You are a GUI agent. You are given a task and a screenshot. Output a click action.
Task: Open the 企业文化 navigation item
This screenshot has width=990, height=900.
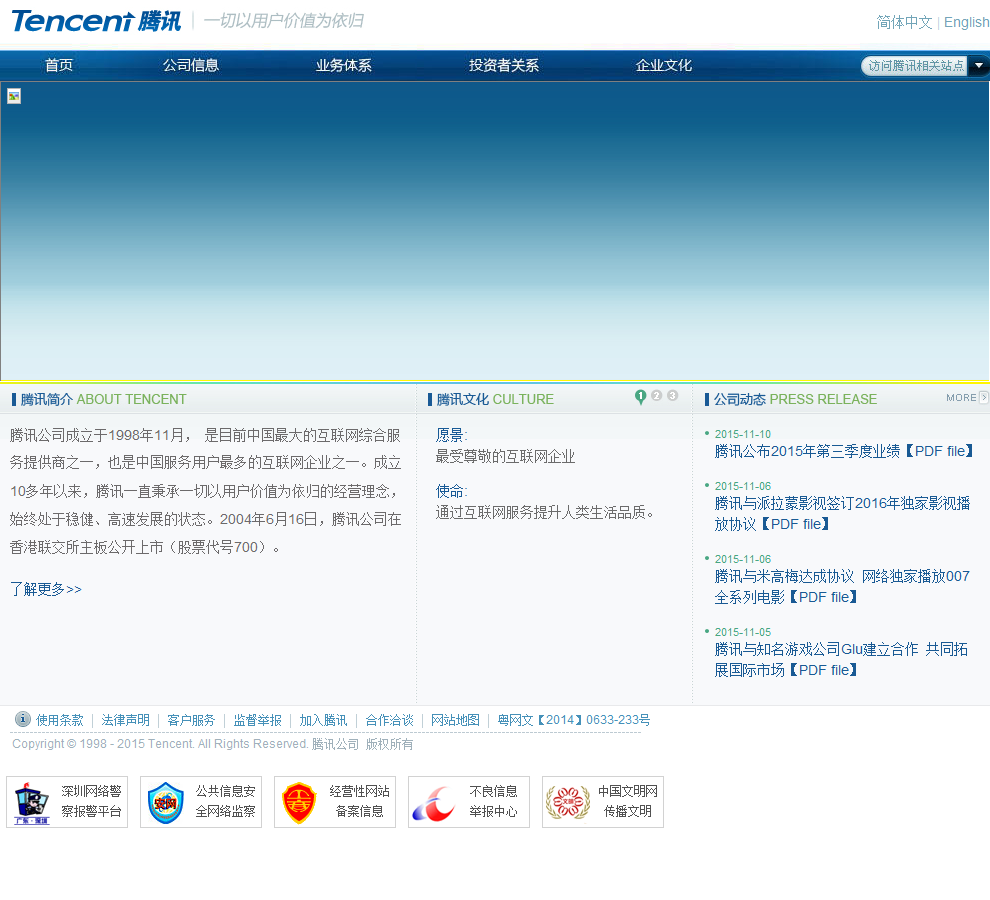(x=664, y=65)
